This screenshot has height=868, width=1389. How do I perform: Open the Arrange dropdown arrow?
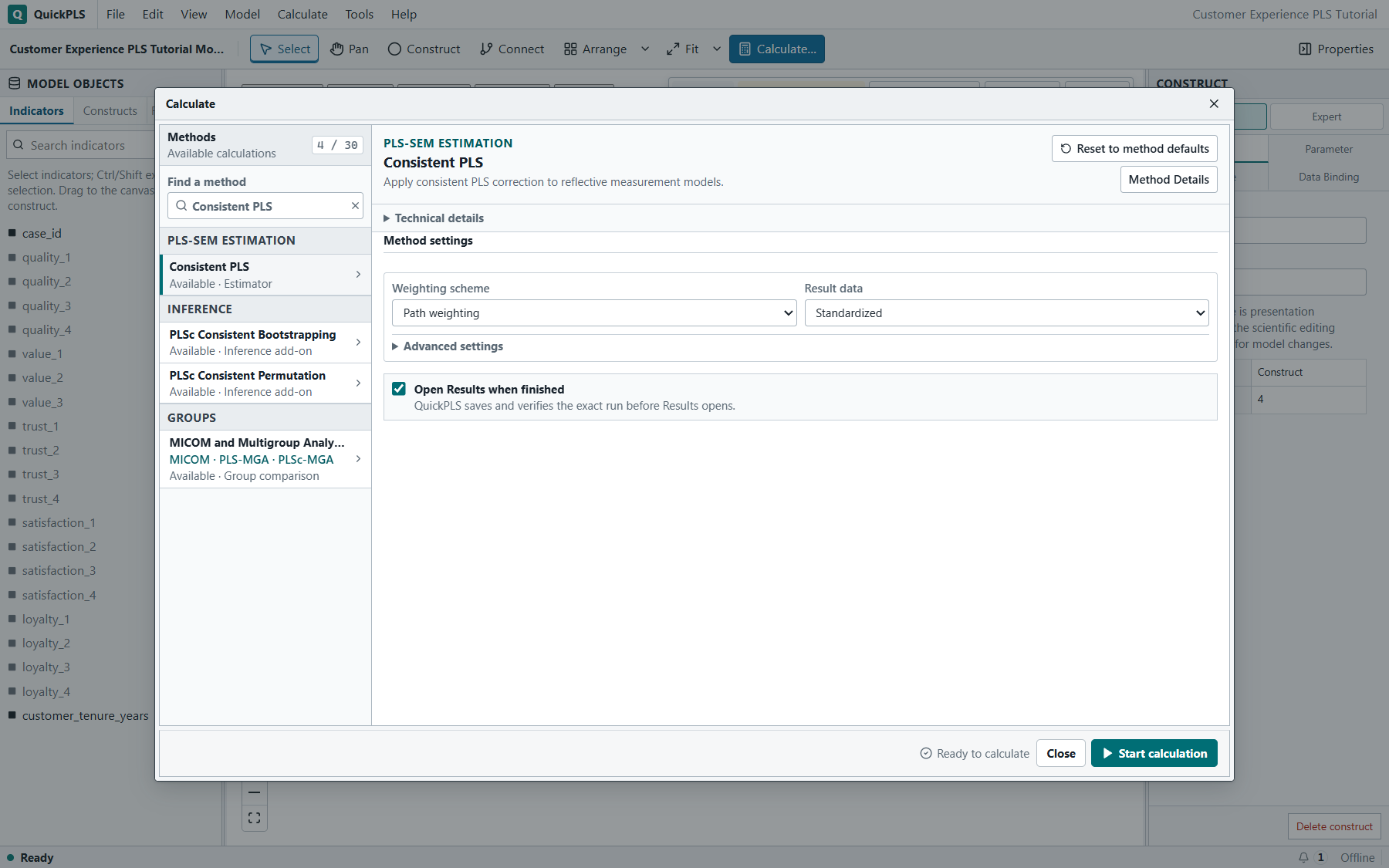[645, 49]
